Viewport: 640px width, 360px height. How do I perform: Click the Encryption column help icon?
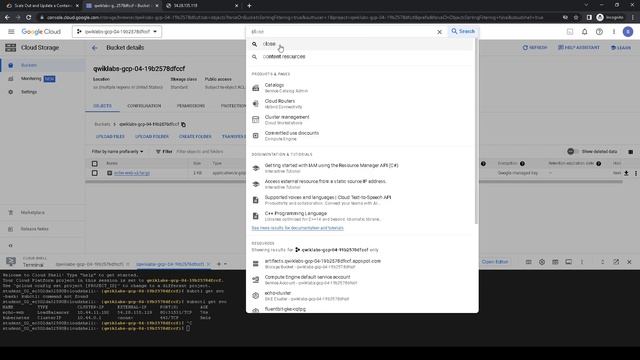522,163
